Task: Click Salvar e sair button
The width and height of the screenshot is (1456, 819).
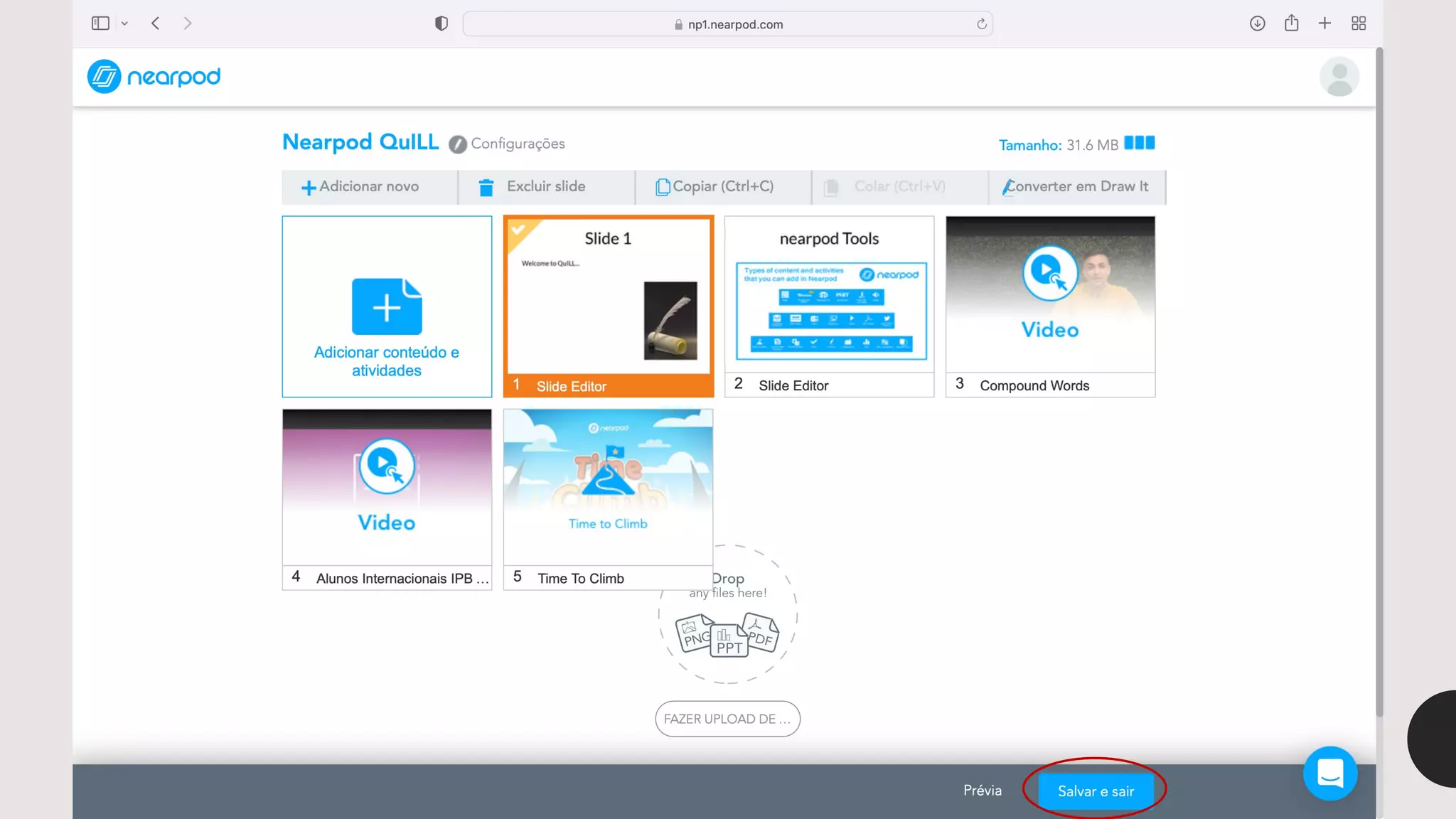Action: (1095, 791)
